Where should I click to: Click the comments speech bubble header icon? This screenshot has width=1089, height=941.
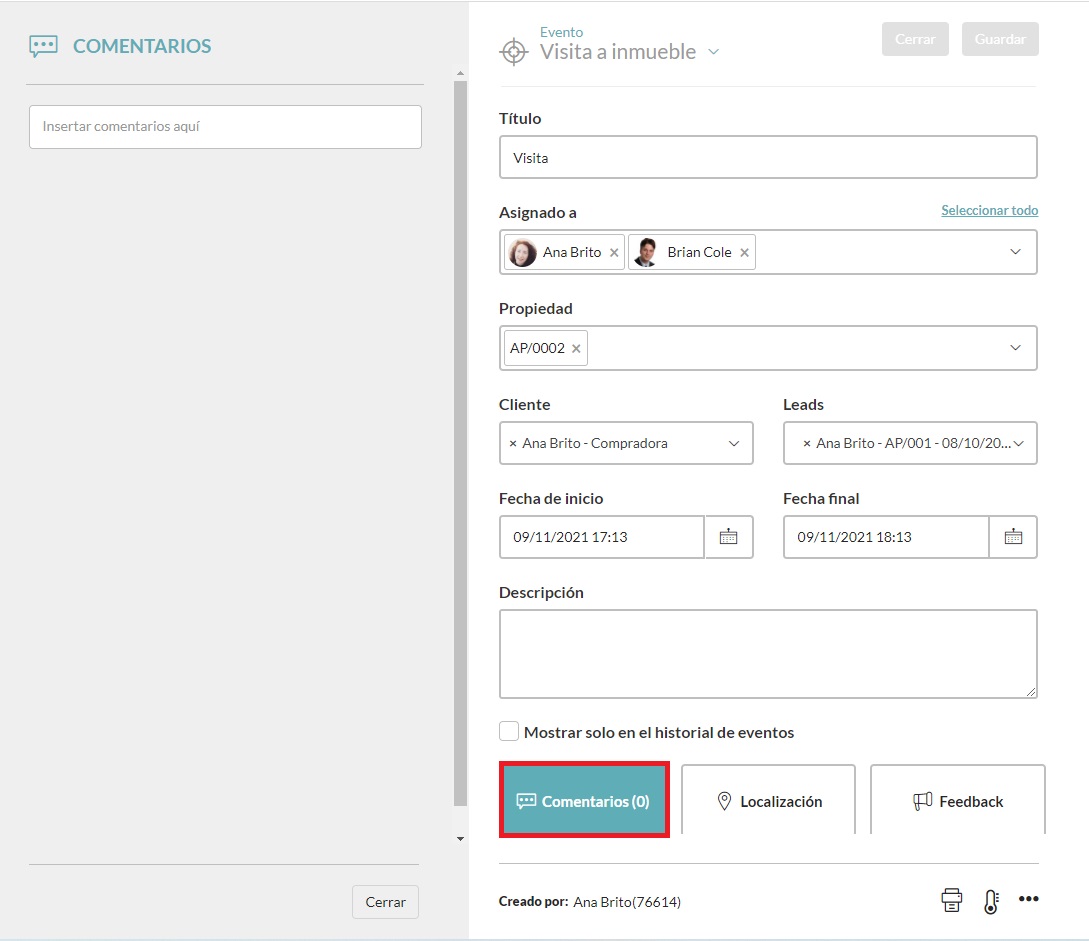coord(43,47)
